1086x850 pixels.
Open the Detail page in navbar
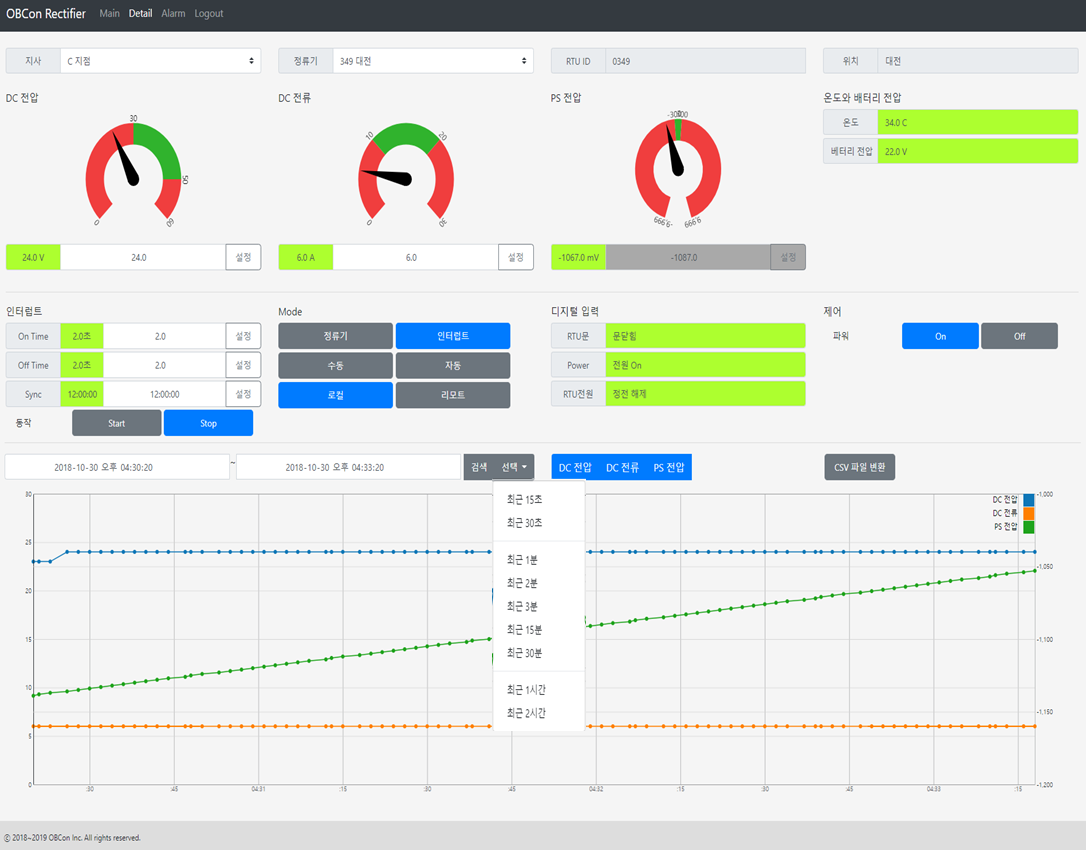140,13
